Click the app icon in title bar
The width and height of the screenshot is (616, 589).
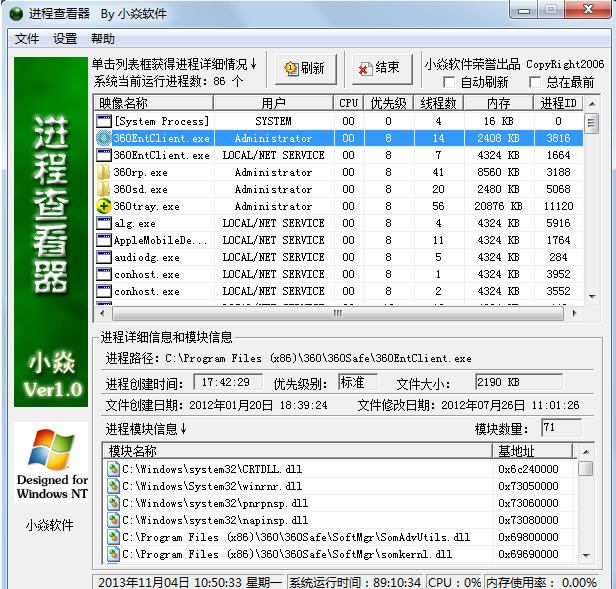coord(16,14)
